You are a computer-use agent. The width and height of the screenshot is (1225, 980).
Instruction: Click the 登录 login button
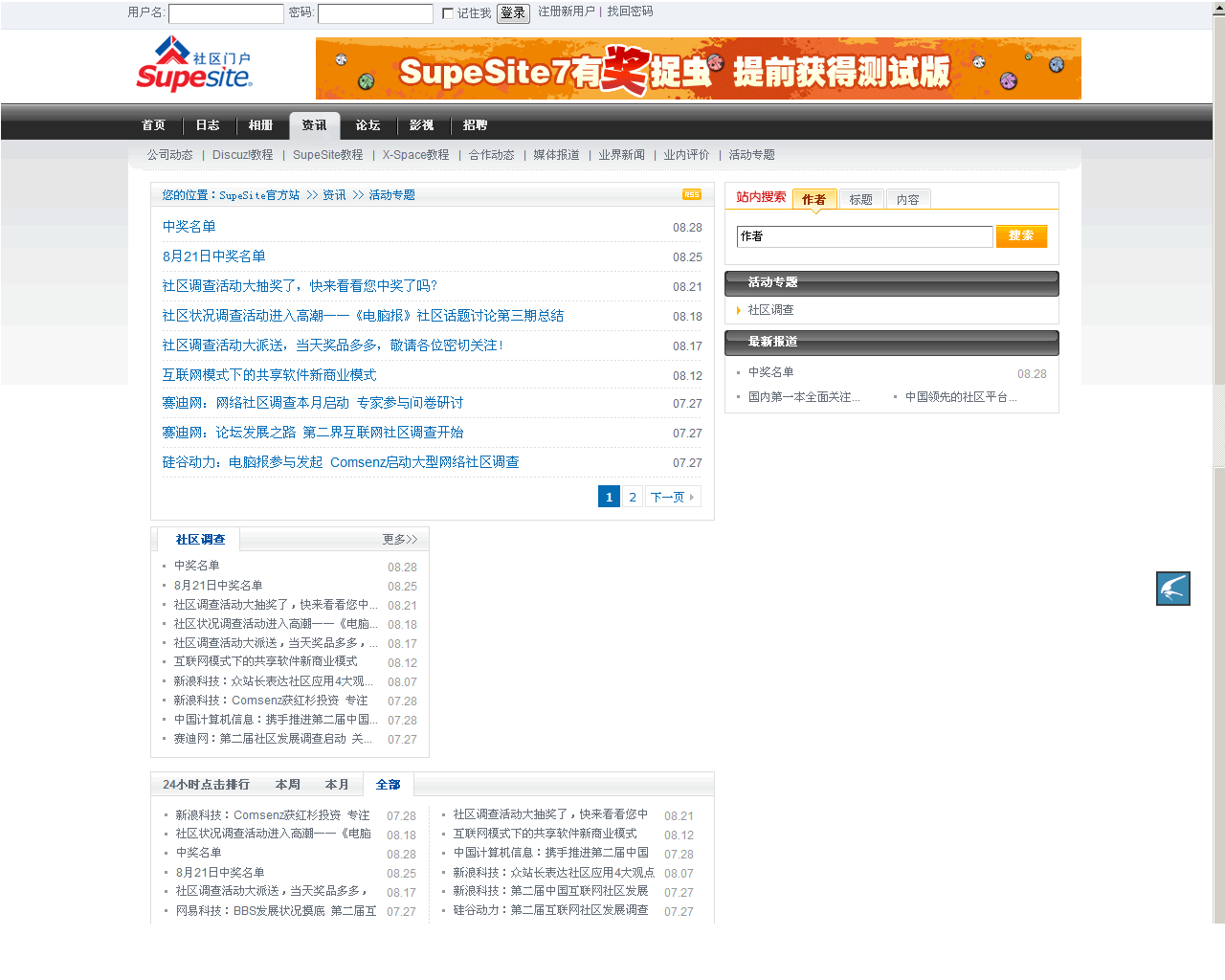tap(513, 13)
